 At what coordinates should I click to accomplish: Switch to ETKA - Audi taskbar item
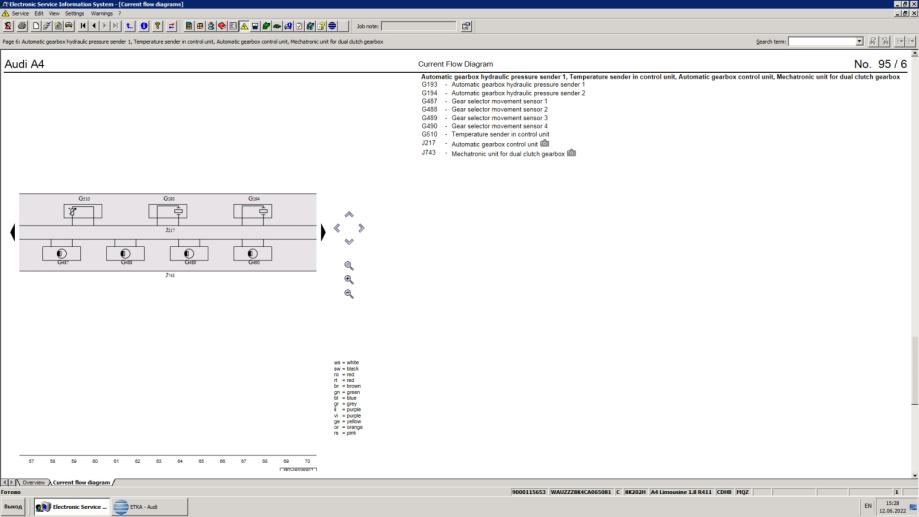pyautogui.click(x=149, y=506)
